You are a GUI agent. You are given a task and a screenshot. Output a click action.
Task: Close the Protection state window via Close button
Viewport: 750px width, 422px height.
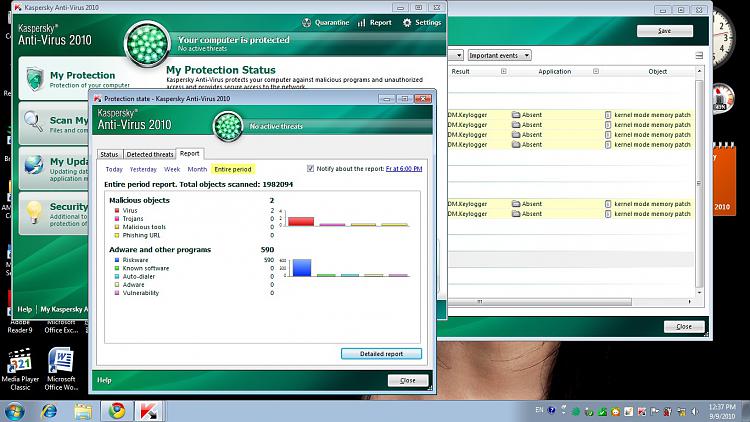coord(408,380)
